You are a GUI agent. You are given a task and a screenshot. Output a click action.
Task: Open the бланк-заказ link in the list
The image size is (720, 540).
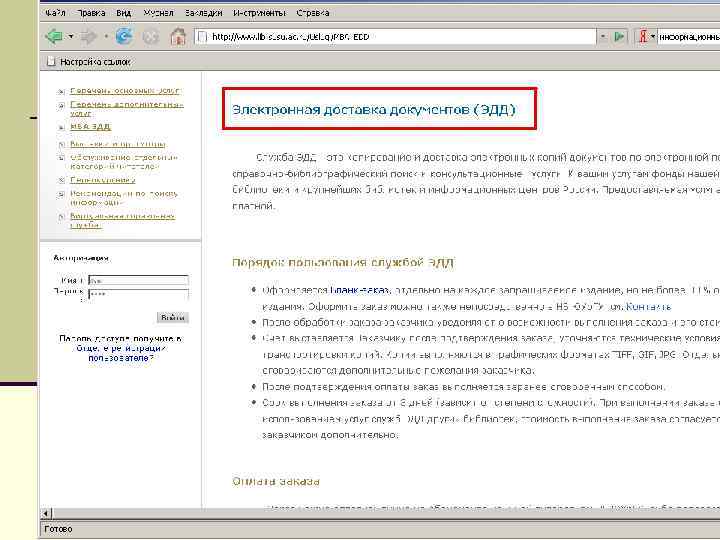coord(360,290)
